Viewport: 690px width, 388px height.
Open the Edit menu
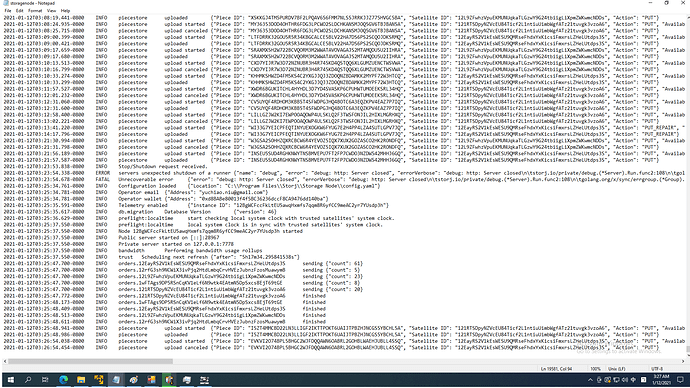pos(20,11)
